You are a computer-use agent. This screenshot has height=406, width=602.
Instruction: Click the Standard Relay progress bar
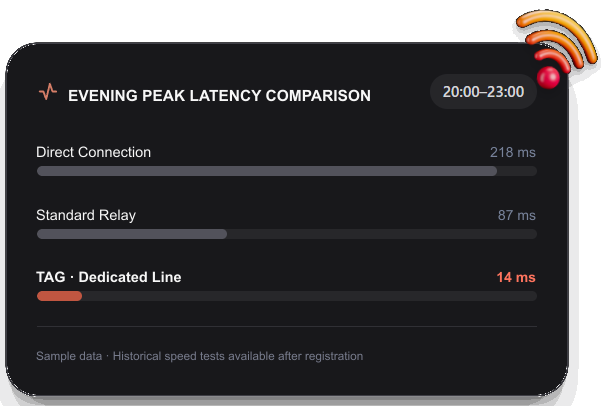coord(286,234)
